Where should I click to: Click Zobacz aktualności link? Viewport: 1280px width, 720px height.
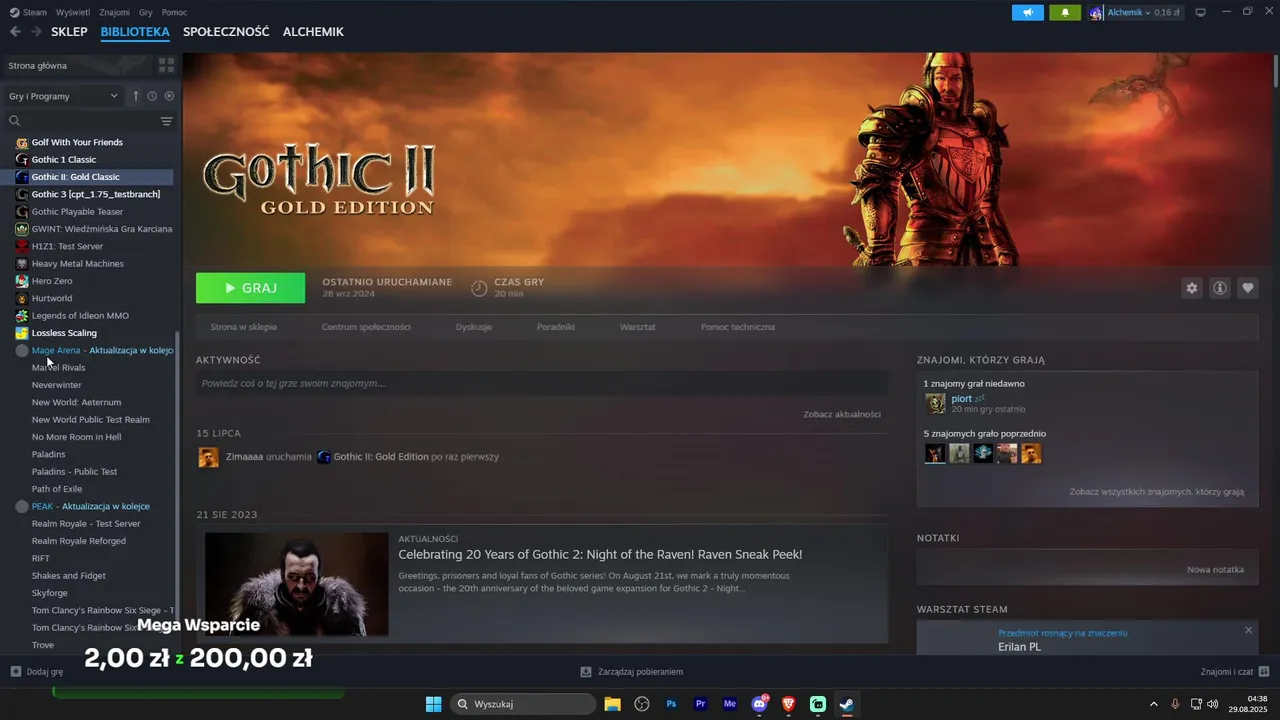point(842,414)
